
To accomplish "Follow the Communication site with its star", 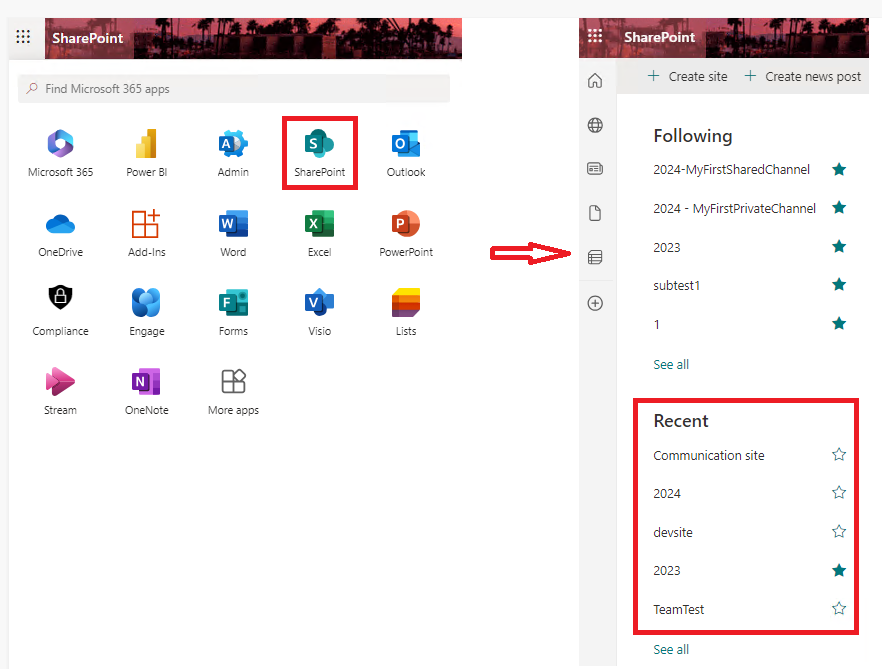I will pos(839,454).
